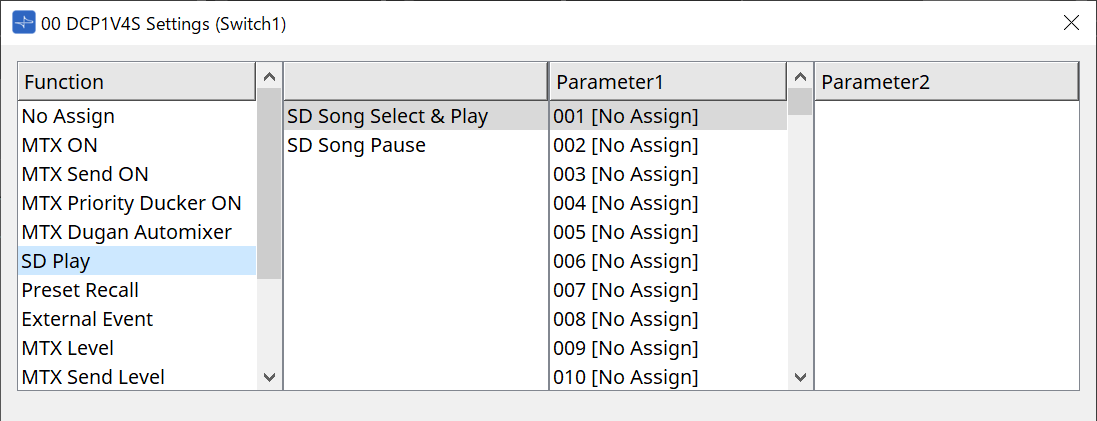Select External Event function
The image size is (1097, 421).
pyautogui.click(x=88, y=319)
